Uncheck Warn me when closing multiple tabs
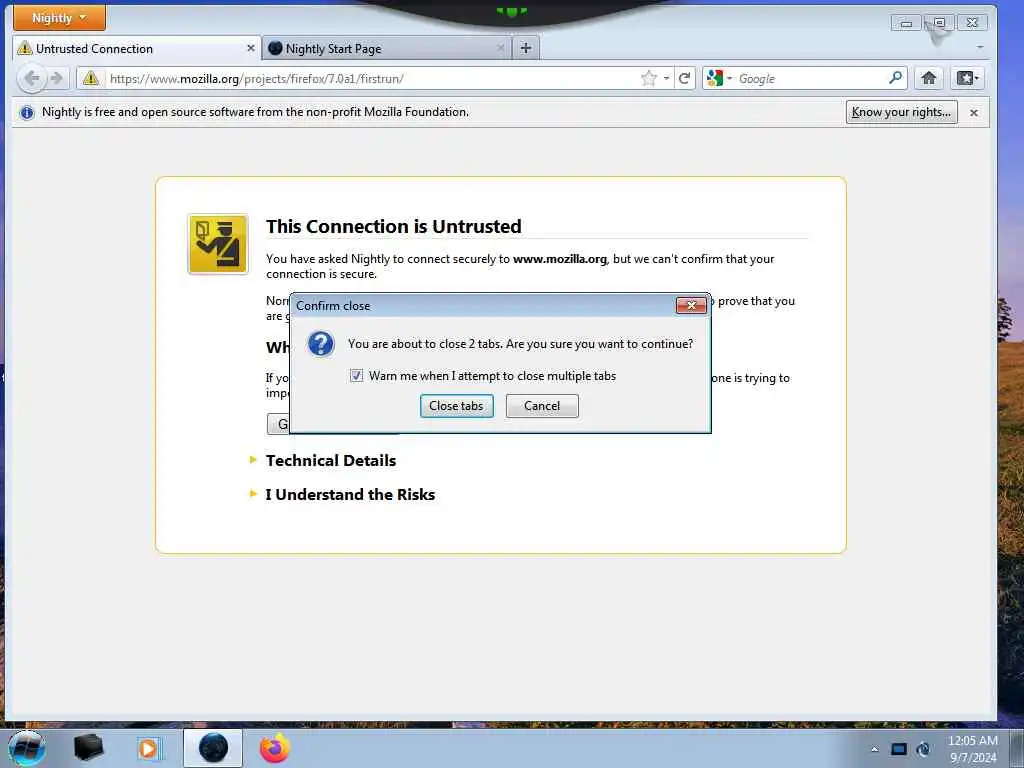Viewport: 1024px width, 768px height. click(x=357, y=376)
